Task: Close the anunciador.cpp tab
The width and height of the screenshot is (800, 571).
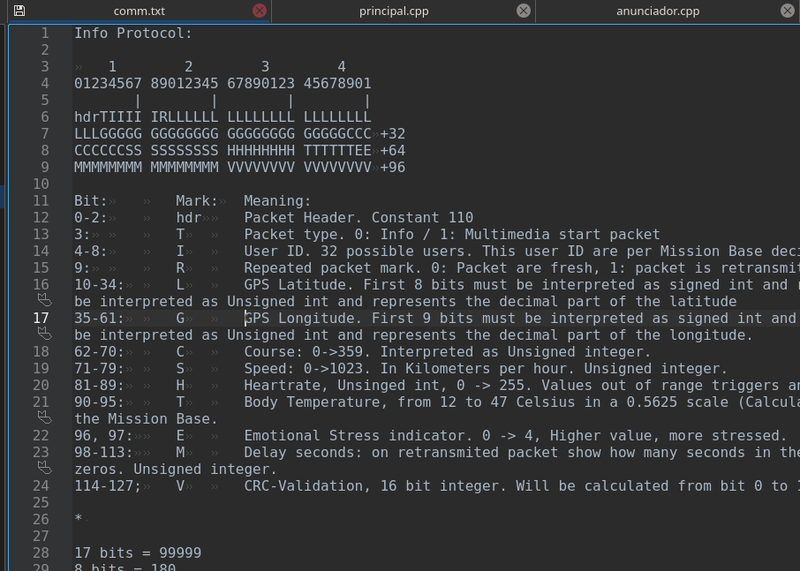Action: pyautogui.click(x=787, y=11)
